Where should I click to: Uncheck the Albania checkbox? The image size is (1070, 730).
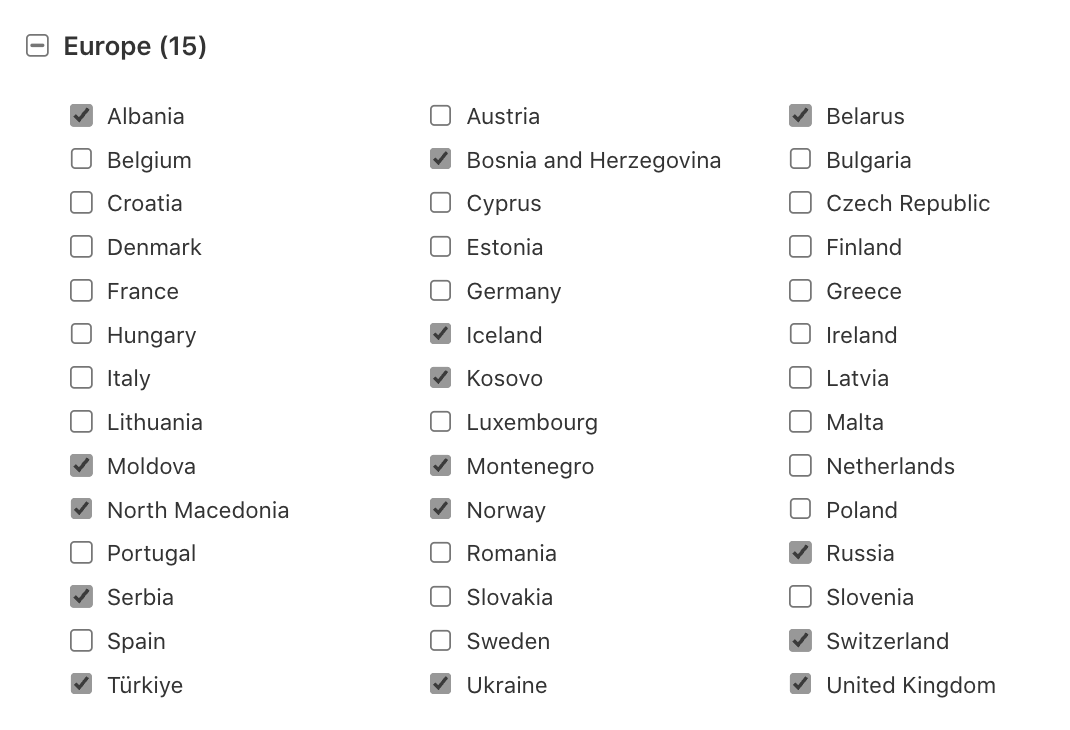point(82,116)
